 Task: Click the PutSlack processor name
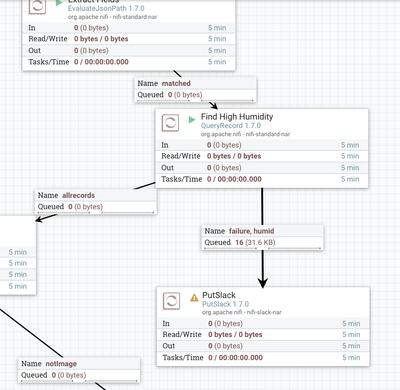[219, 295]
